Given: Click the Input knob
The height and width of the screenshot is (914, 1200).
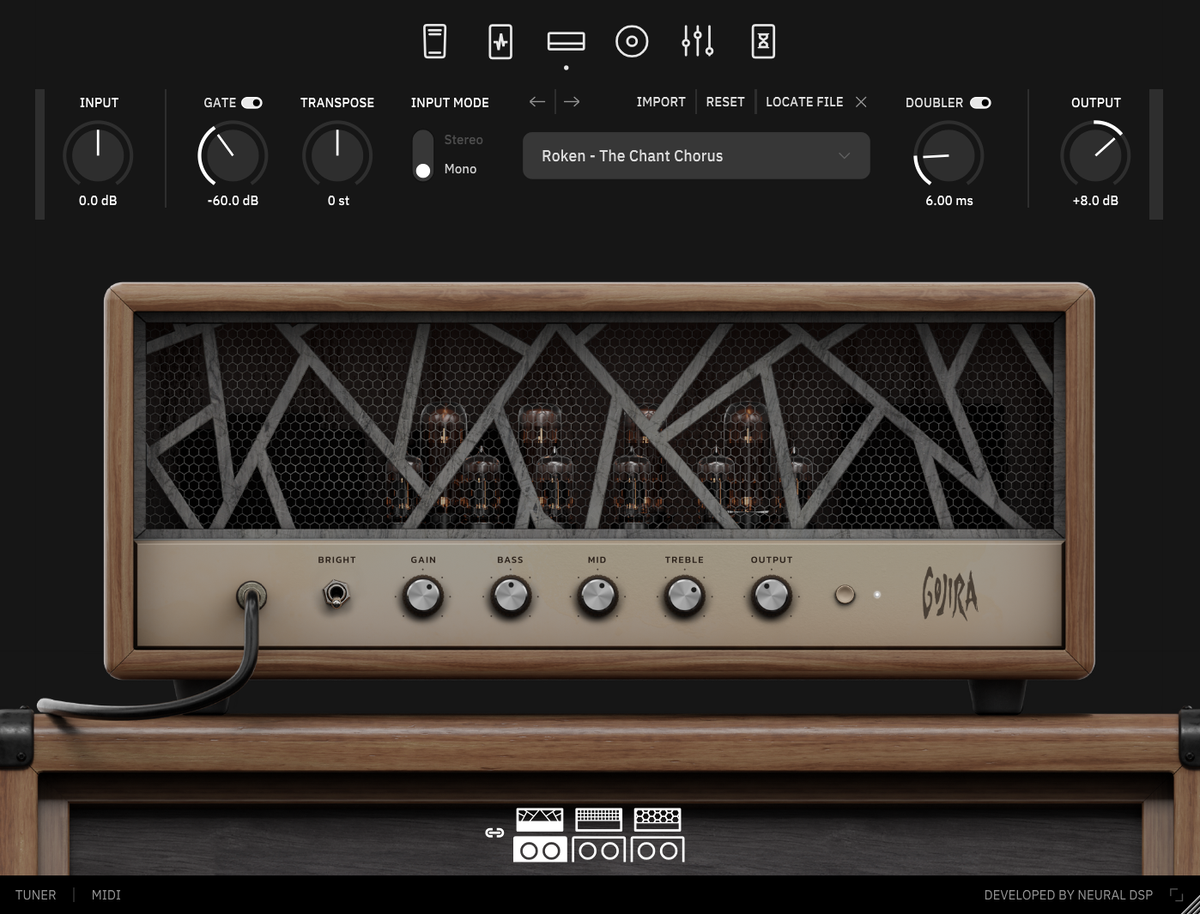Looking at the screenshot, I should (x=98, y=156).
